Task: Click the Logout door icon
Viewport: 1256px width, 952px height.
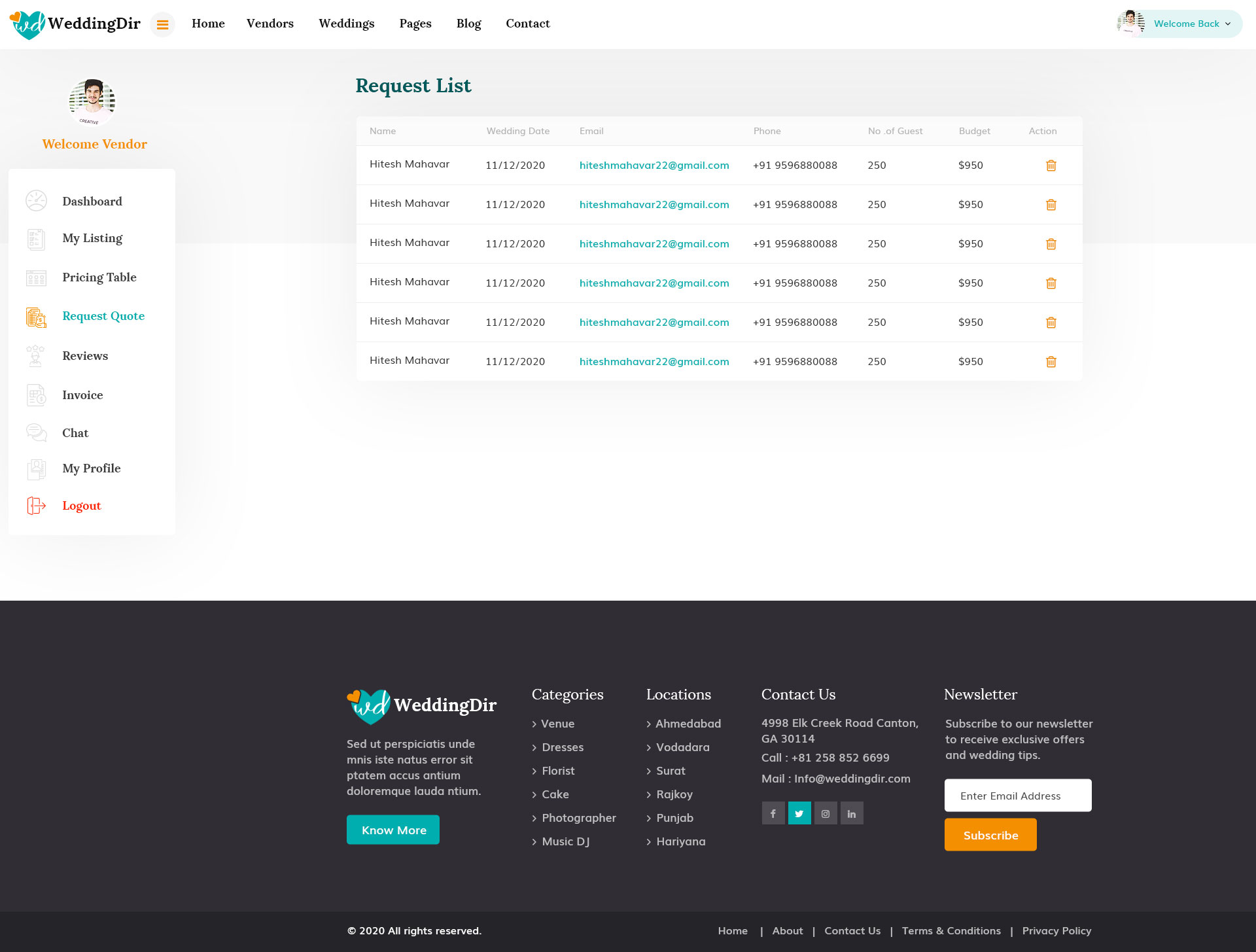Action: (36, 505)
